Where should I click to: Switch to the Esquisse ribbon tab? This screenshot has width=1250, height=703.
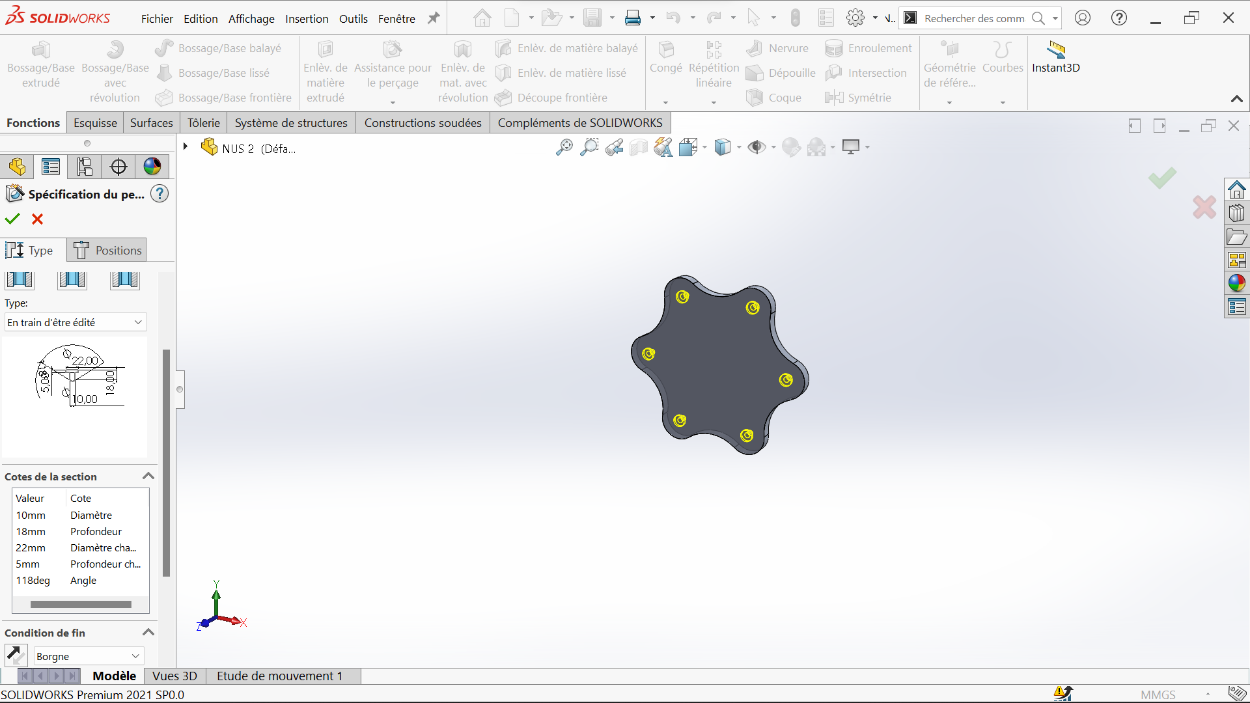(x=95, y=123)
